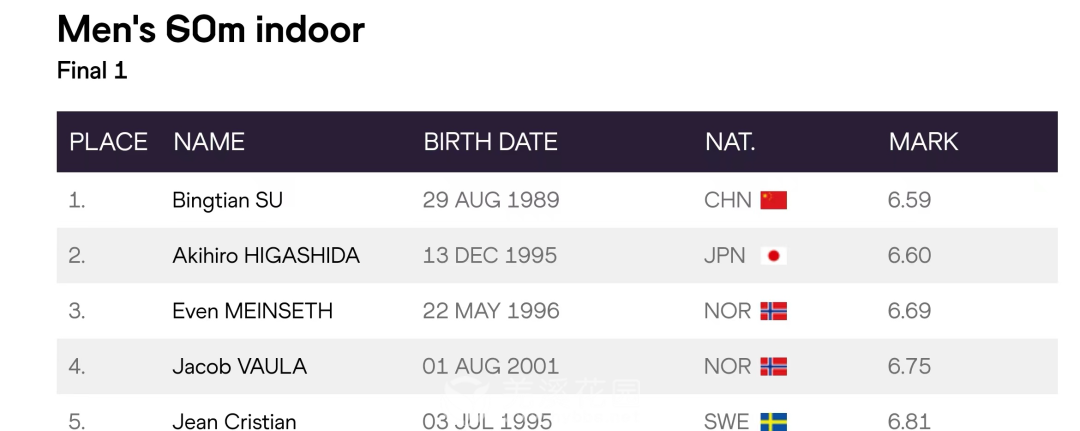Click the NAME column header

tap(209, 142)
